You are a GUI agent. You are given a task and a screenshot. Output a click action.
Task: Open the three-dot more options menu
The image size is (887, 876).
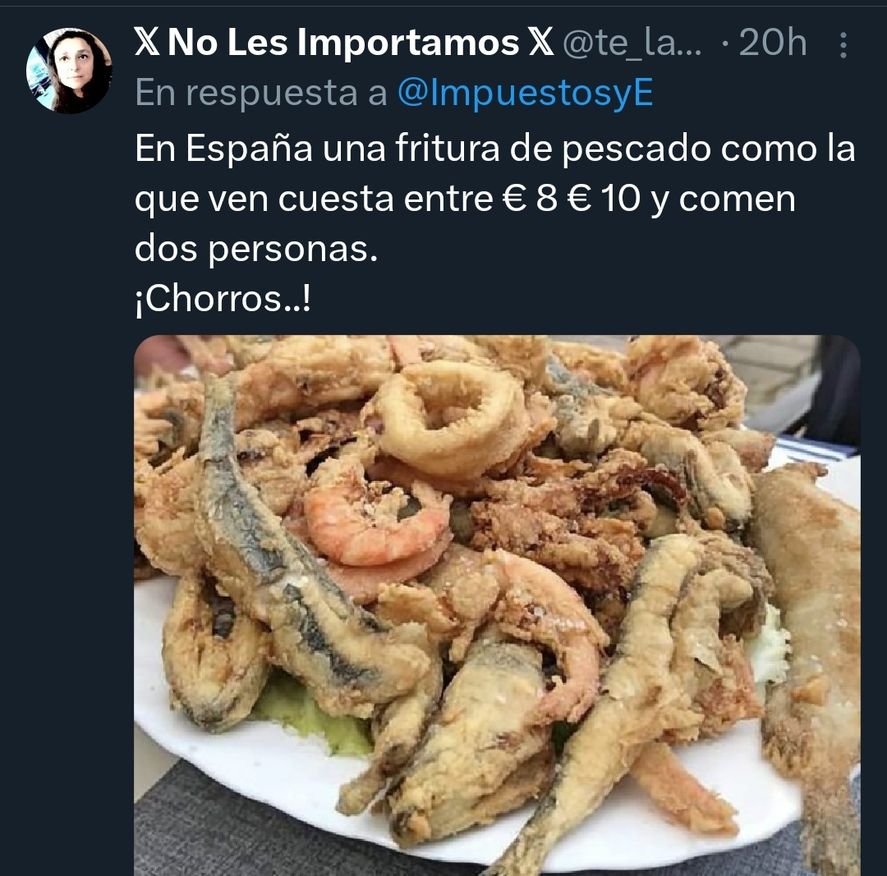(843, 45)
